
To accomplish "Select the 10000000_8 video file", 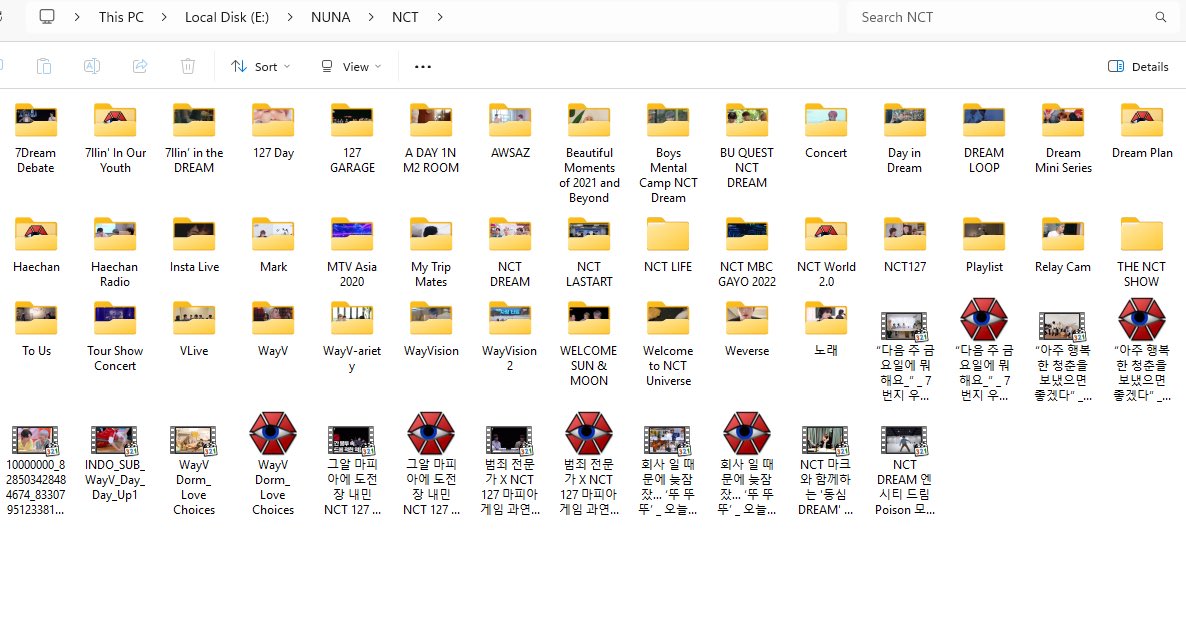I will pyautogui.click(x=36, y=471).
